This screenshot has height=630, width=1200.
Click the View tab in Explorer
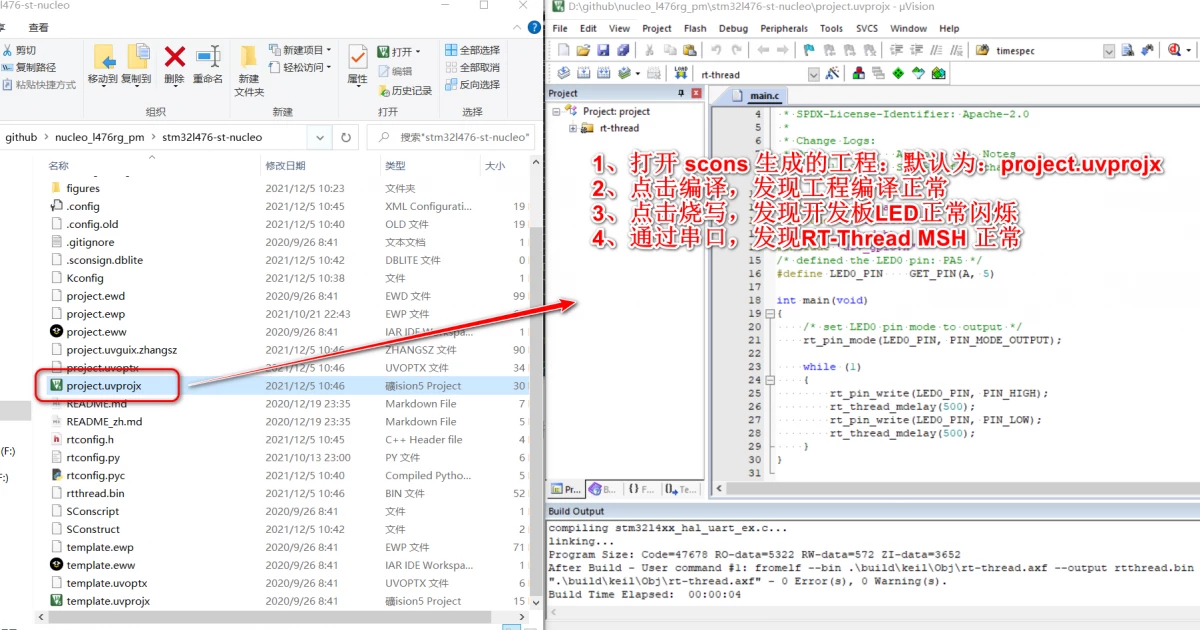click(38, 27)
